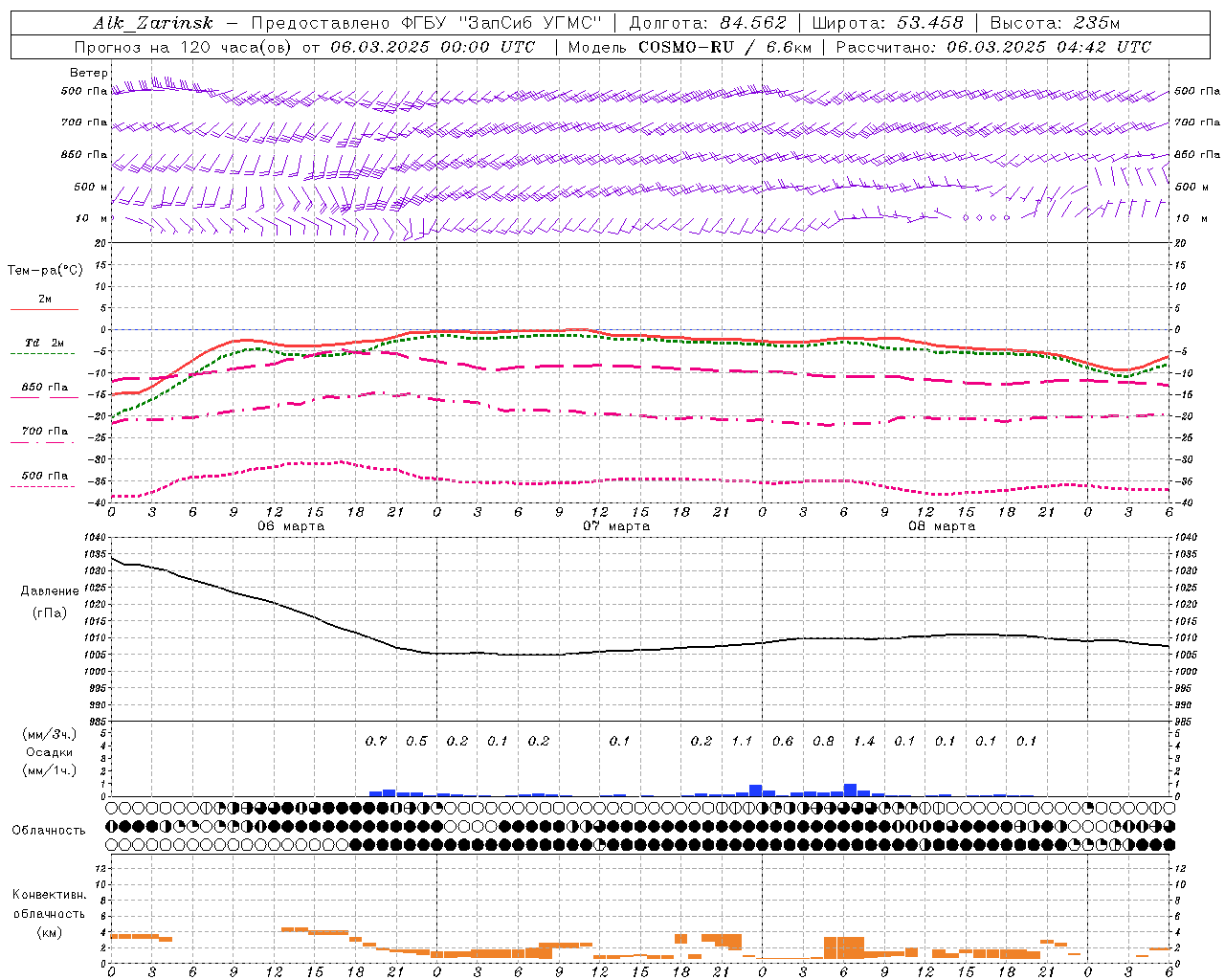Click the '07 марта' date label

616,526
